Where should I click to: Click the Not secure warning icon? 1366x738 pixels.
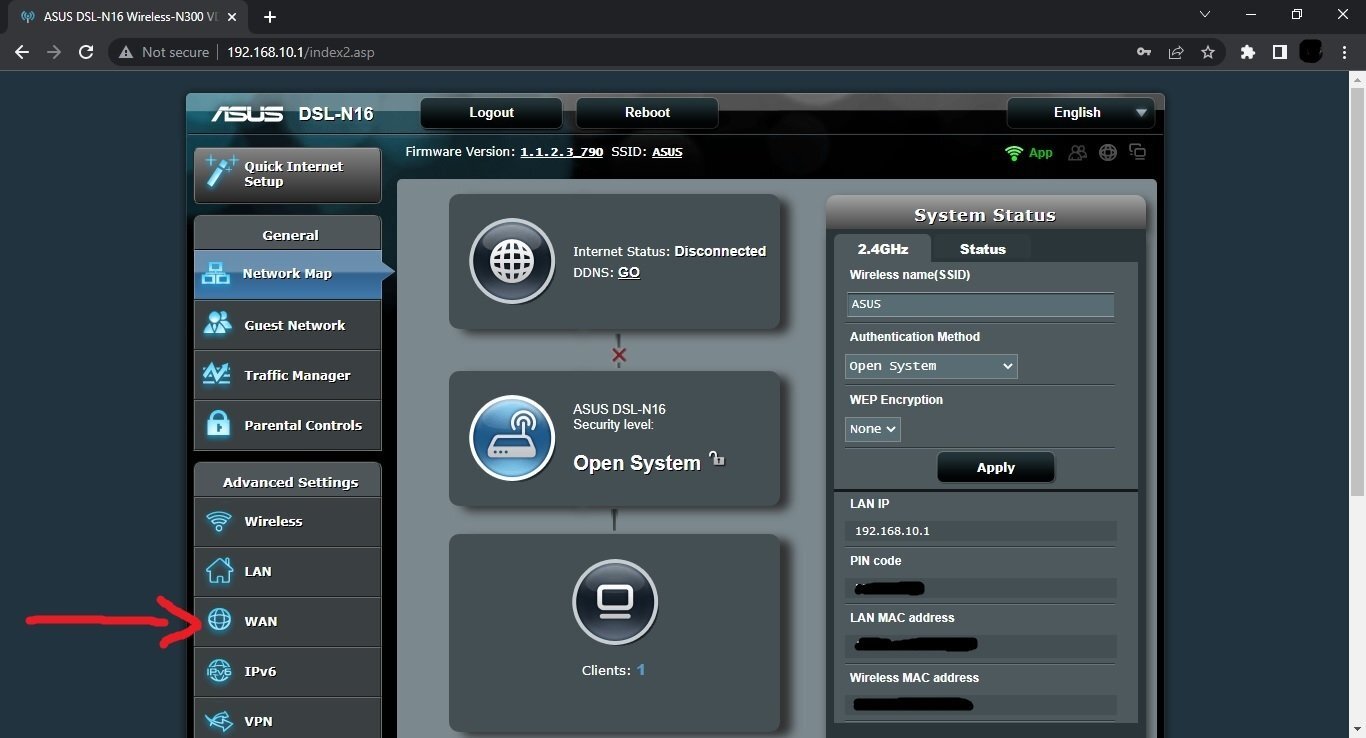click(126, 52)
